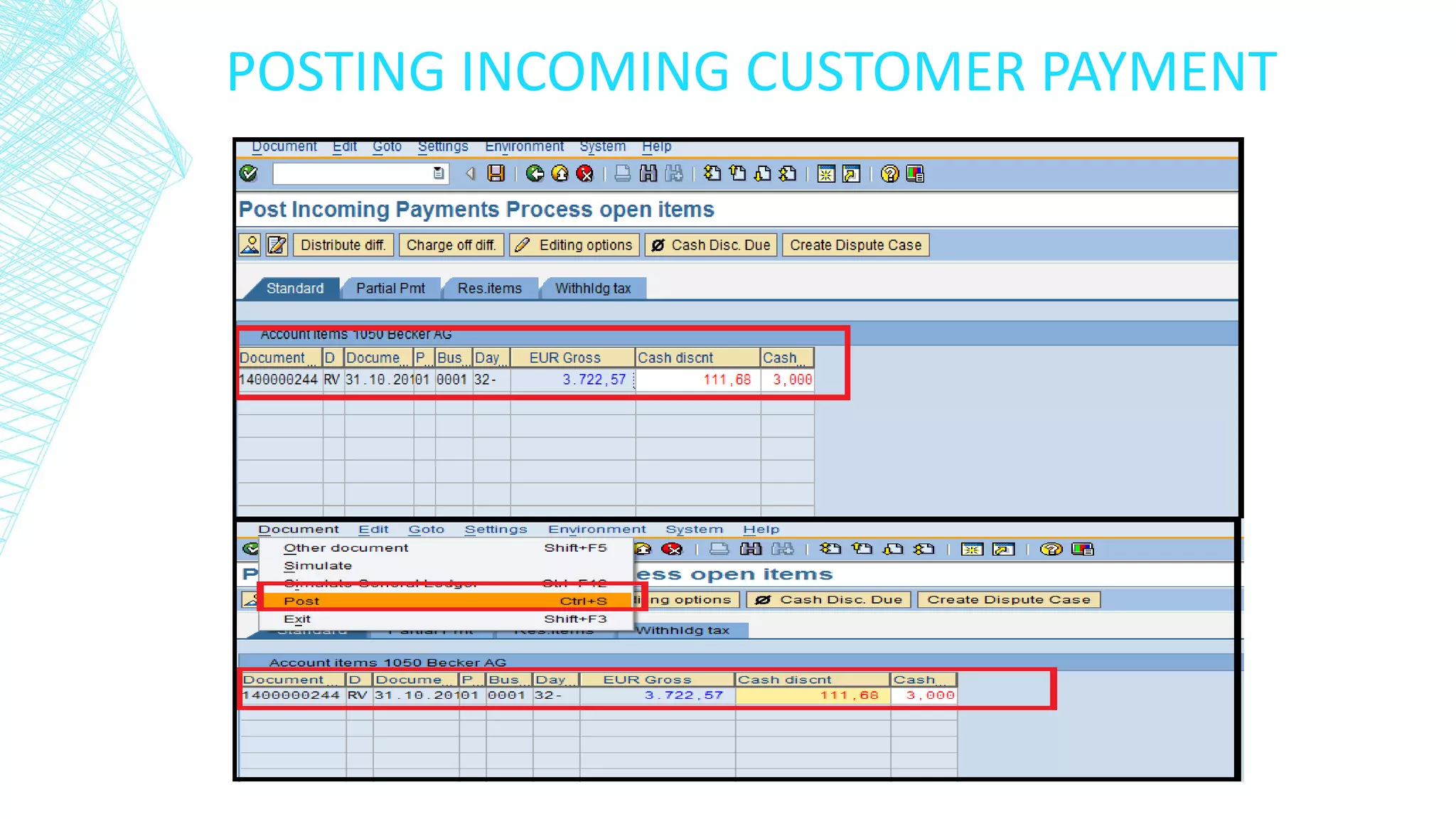This screenshot has width=1456, height=819.
Task: Switch to Res.items tab in top window
Action: [x=489, y=288]
